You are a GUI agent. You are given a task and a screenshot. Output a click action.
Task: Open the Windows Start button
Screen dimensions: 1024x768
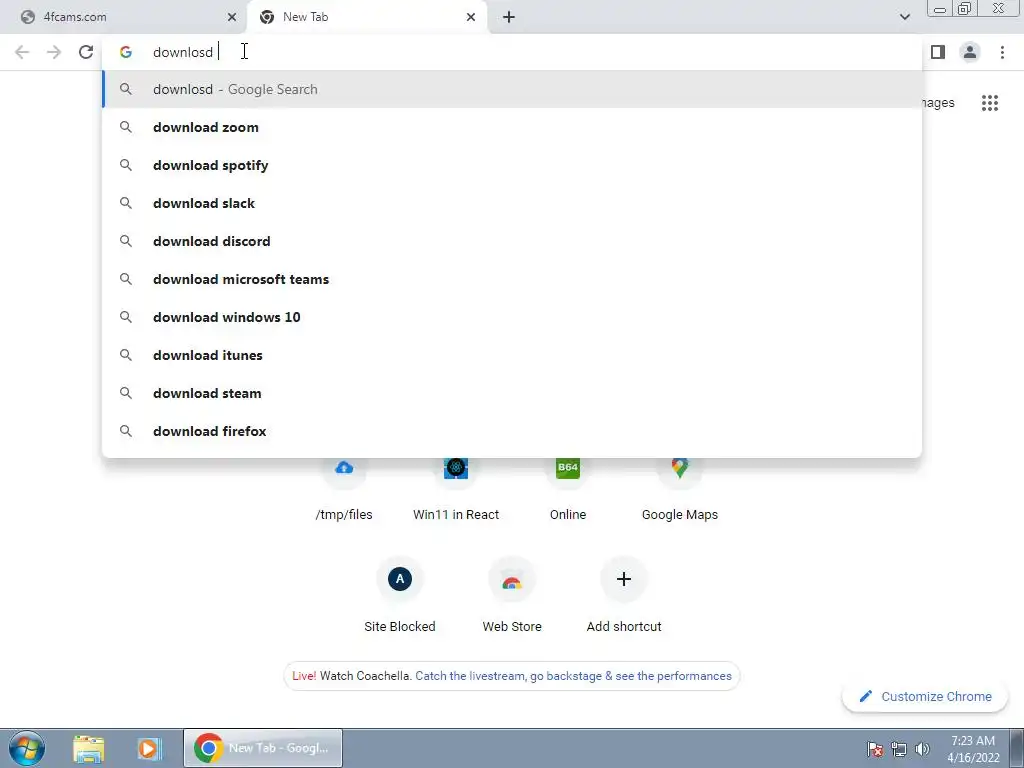click(x=27, y=748)
